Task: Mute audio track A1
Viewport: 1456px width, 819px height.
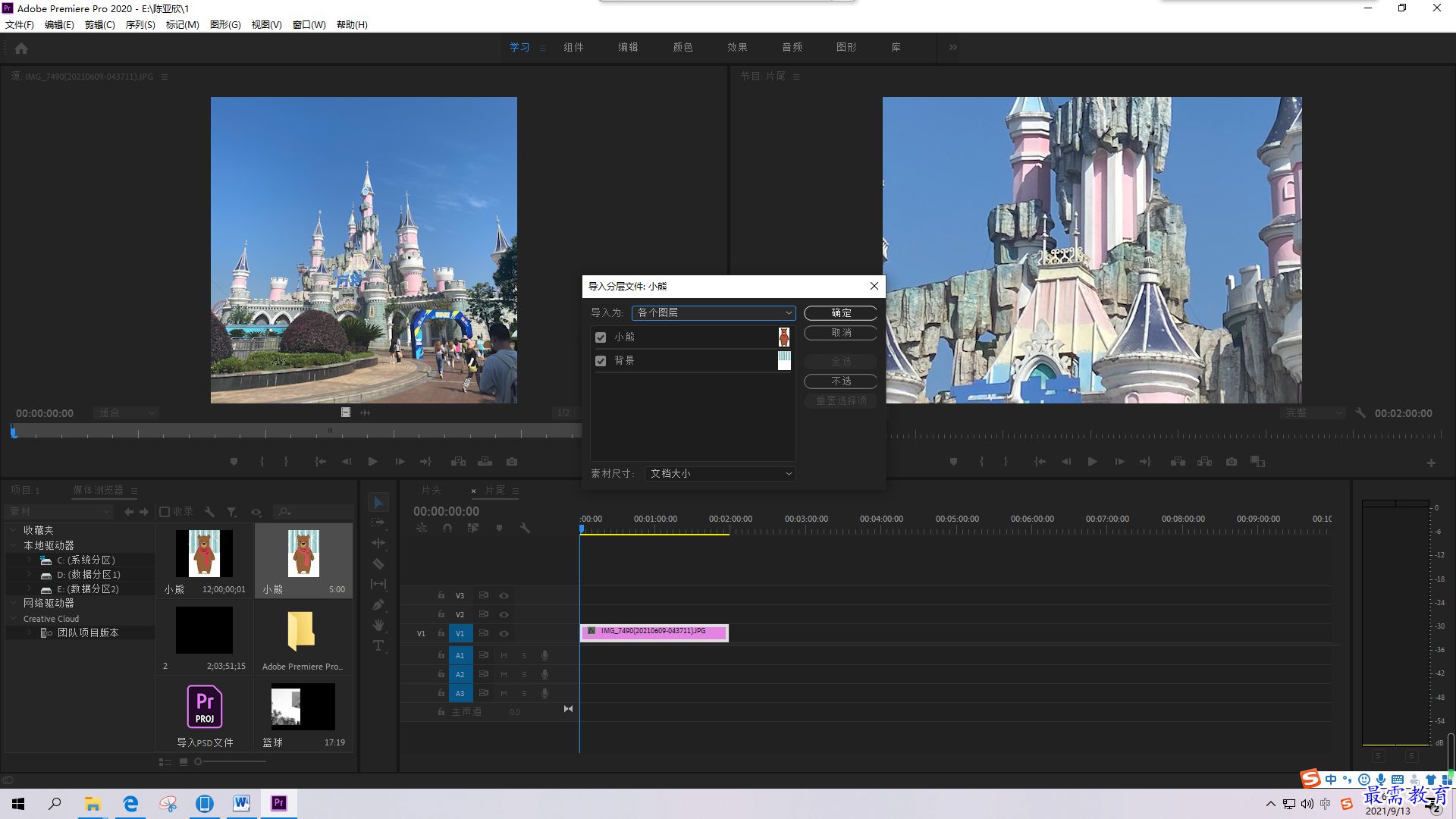Action: (504, 655)
